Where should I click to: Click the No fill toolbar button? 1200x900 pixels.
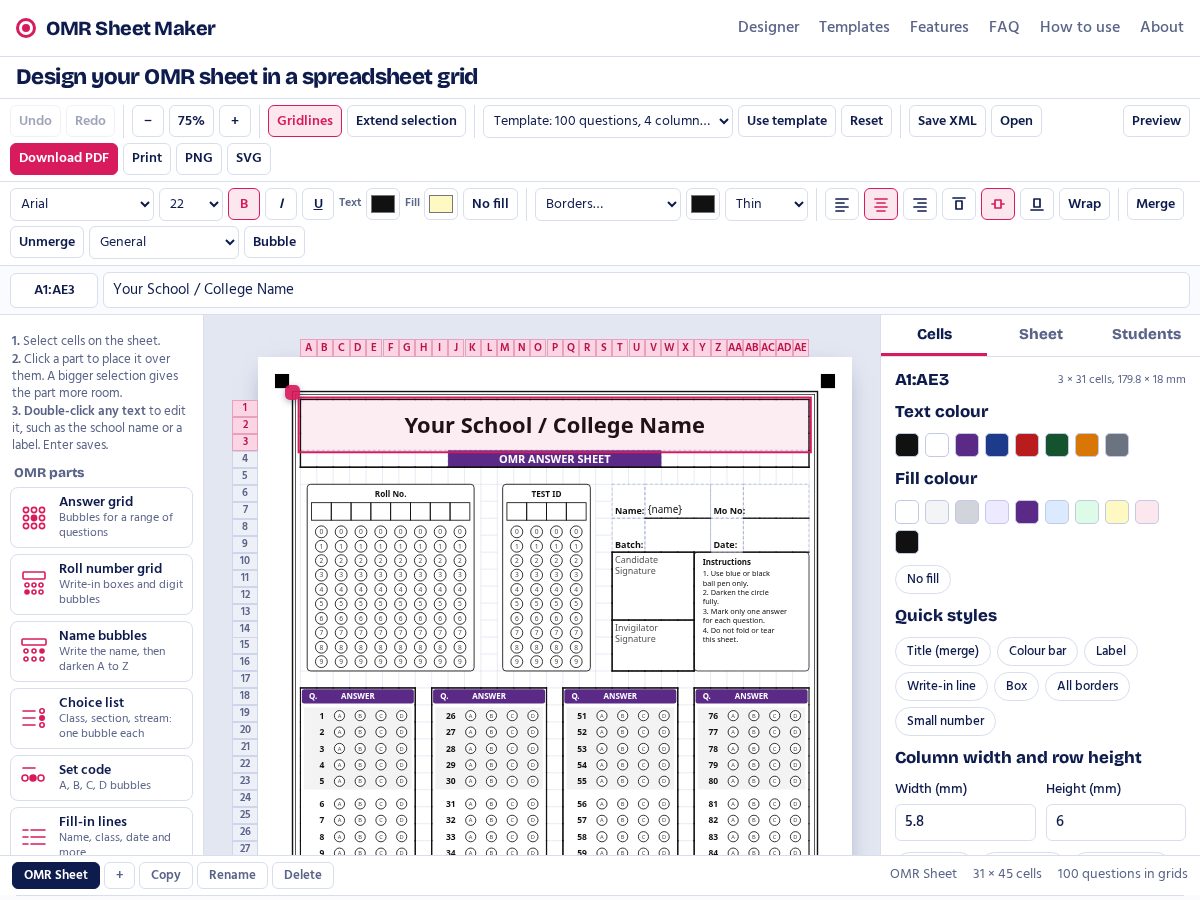click(x=490, y=204)
